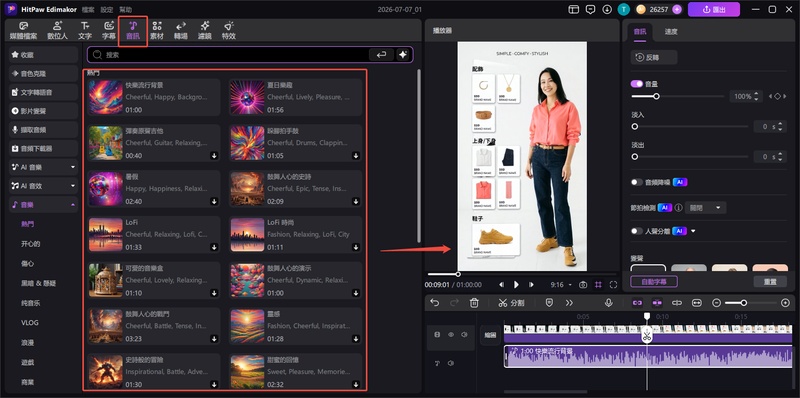The height and width of the screenshot is (398, 800).
Task: Select the 純音樂 music category
Action: tap(31, 303)
